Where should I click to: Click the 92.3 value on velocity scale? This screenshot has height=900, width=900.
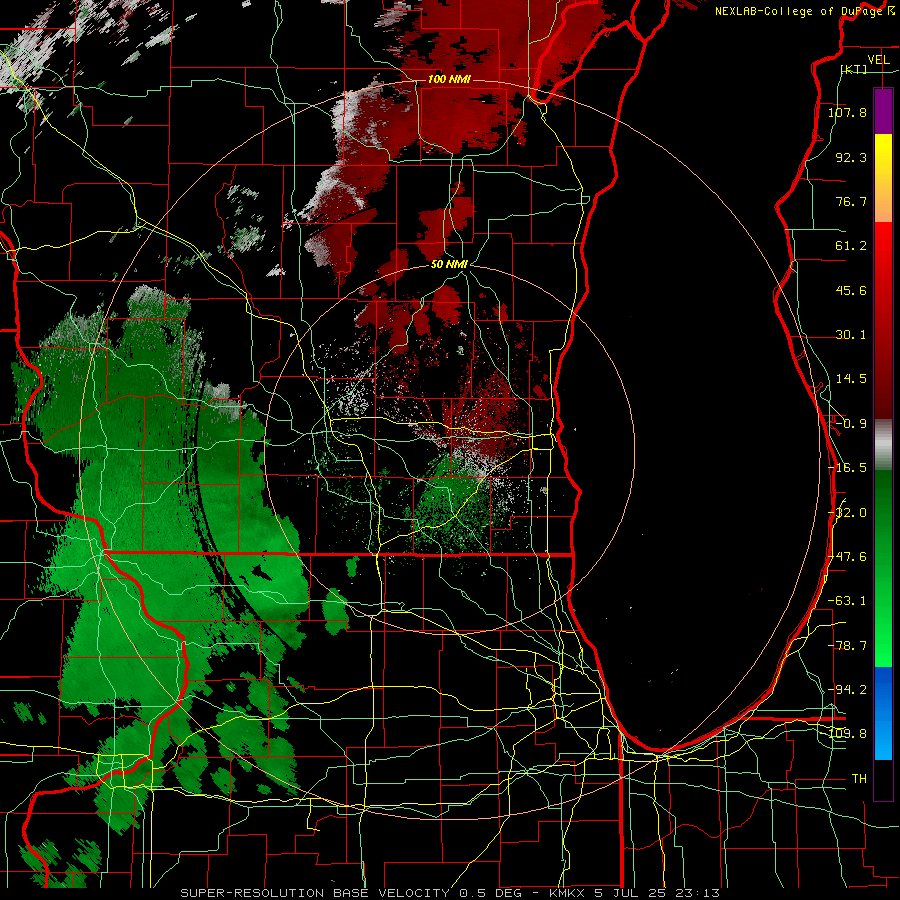pyautogui.click(x=851, y=157)
